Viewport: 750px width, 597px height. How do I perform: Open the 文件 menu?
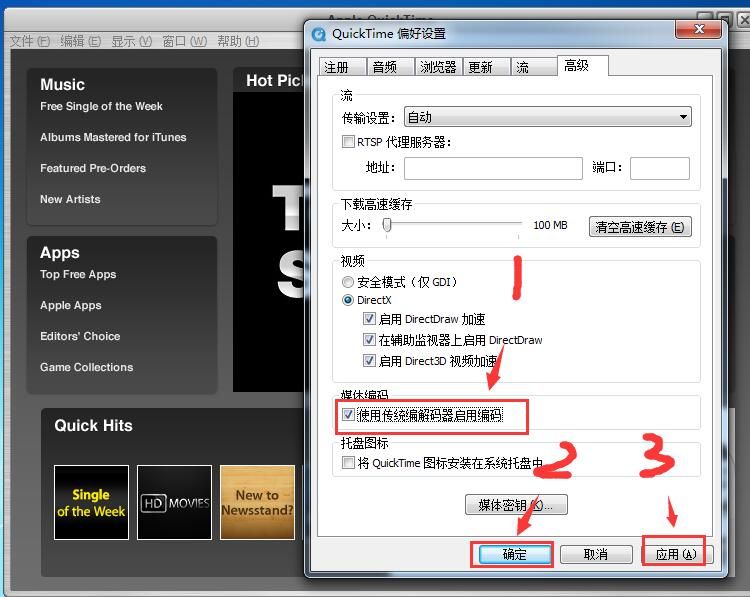click(29, 41)
